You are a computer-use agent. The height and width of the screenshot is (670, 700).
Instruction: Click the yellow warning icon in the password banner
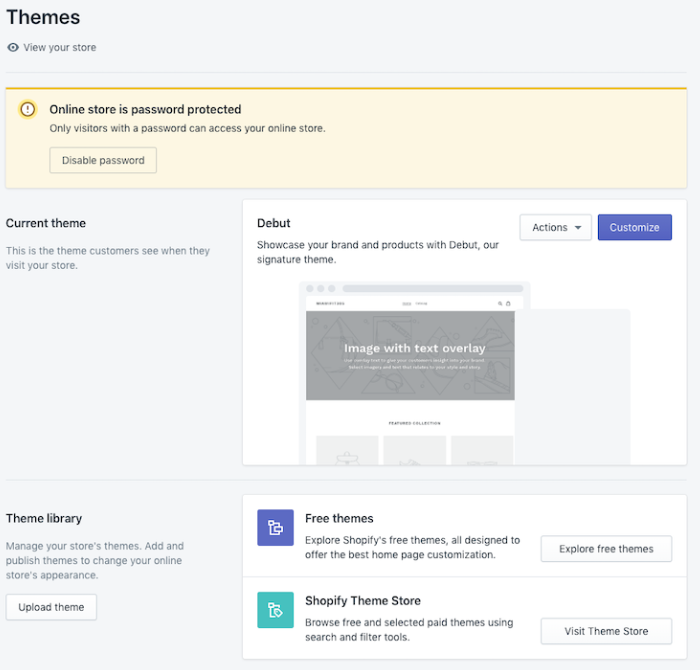pyautogui.click(x=28, y=110)
